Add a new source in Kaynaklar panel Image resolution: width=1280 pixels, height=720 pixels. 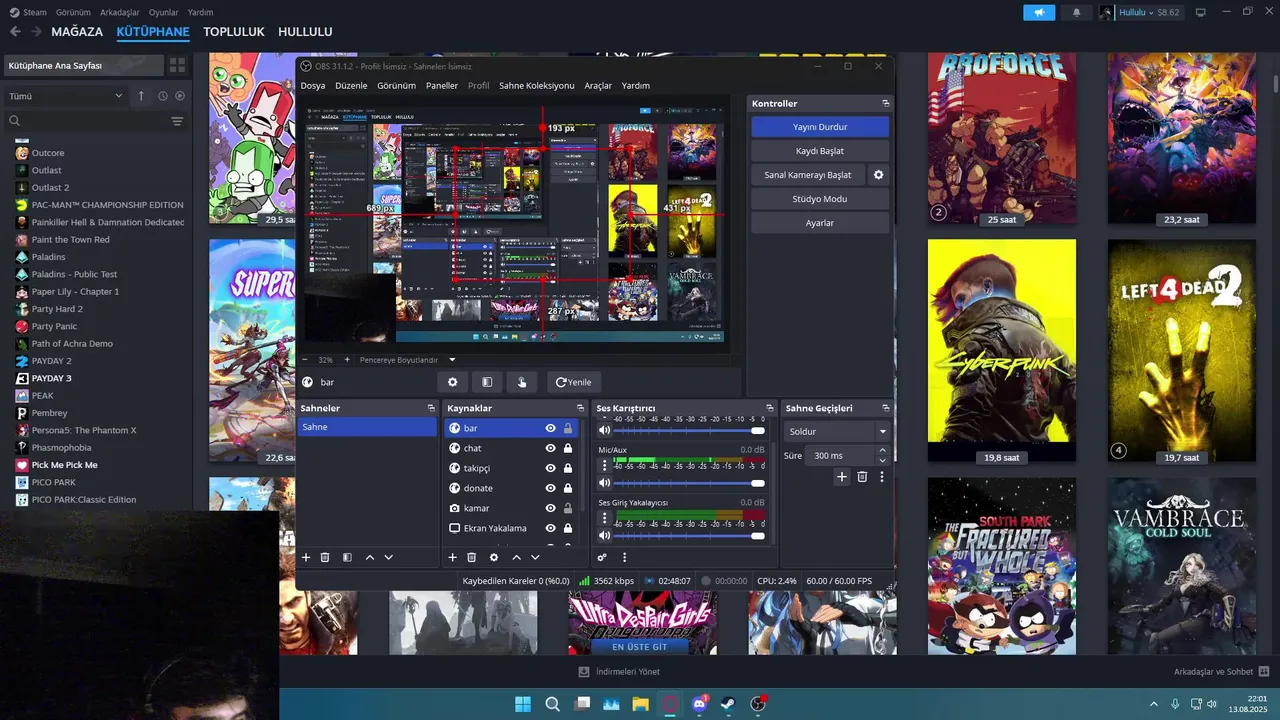(452, 557)
